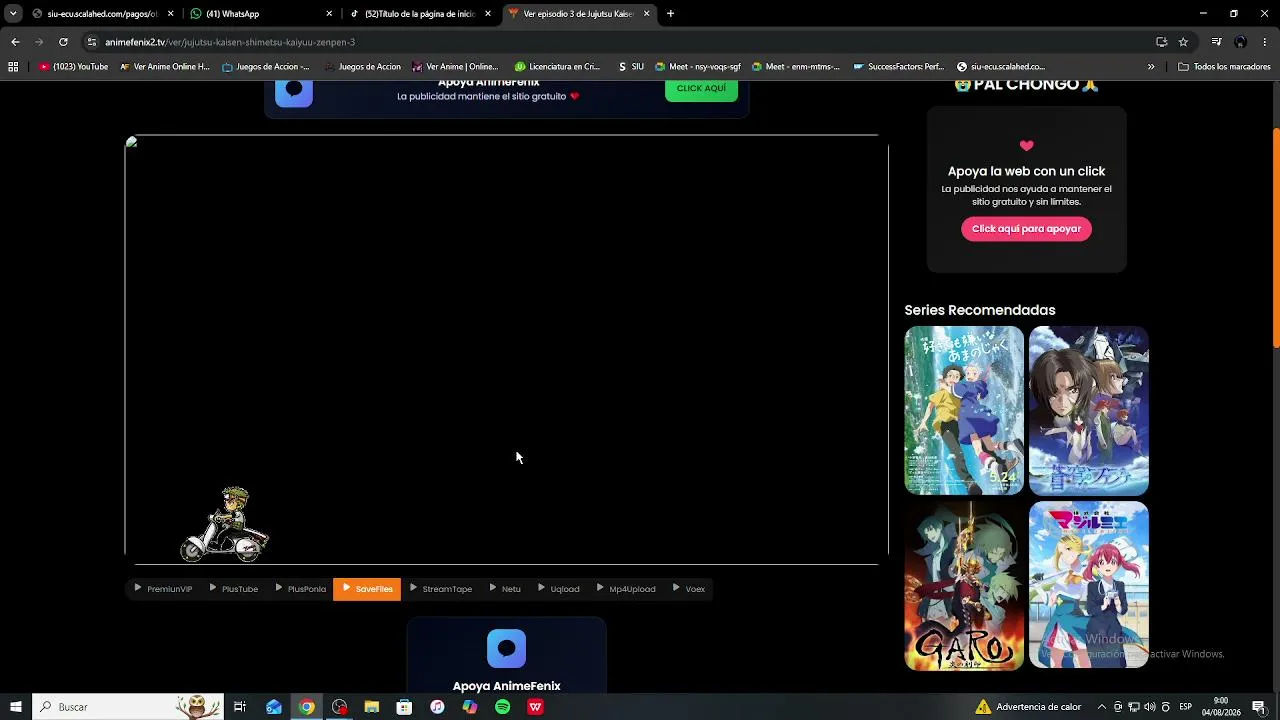Switch to the WhatsApp tab
Viewport: 1280px width, 720px height.
tap(260, 14)
